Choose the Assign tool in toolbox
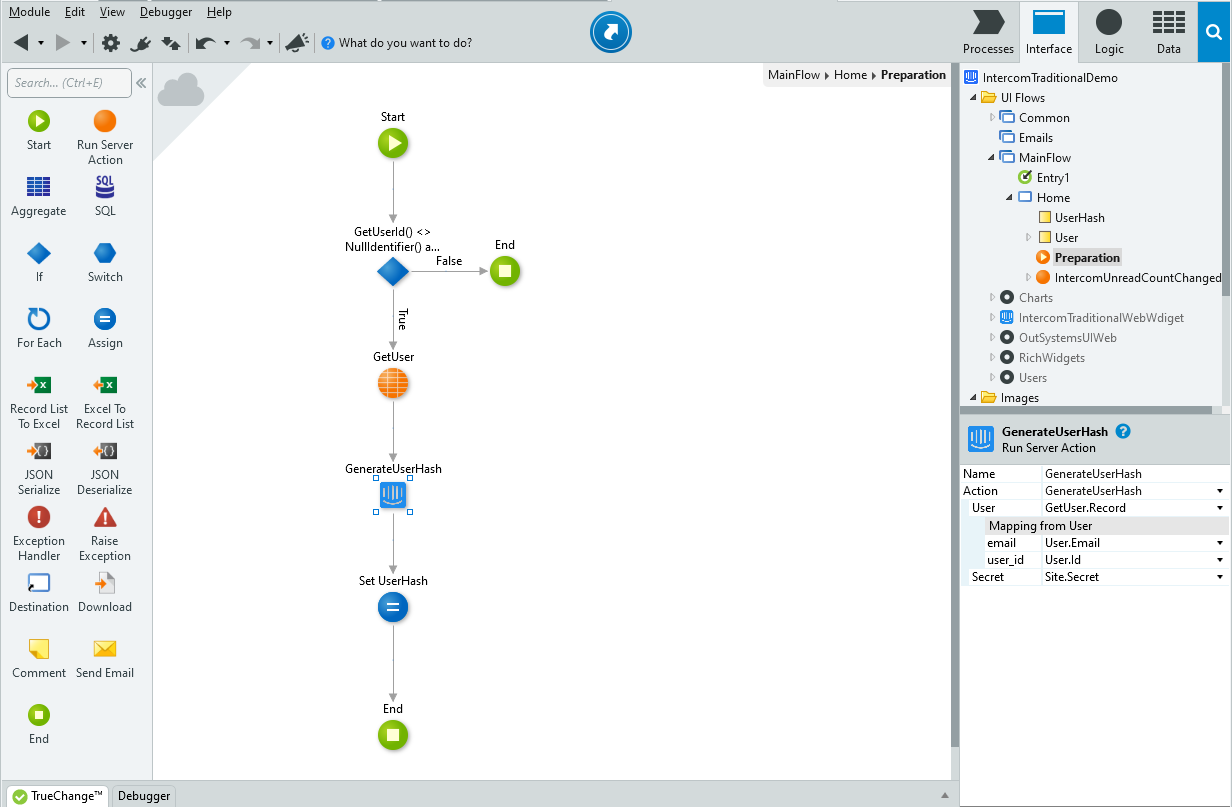 tap(105, 329)
